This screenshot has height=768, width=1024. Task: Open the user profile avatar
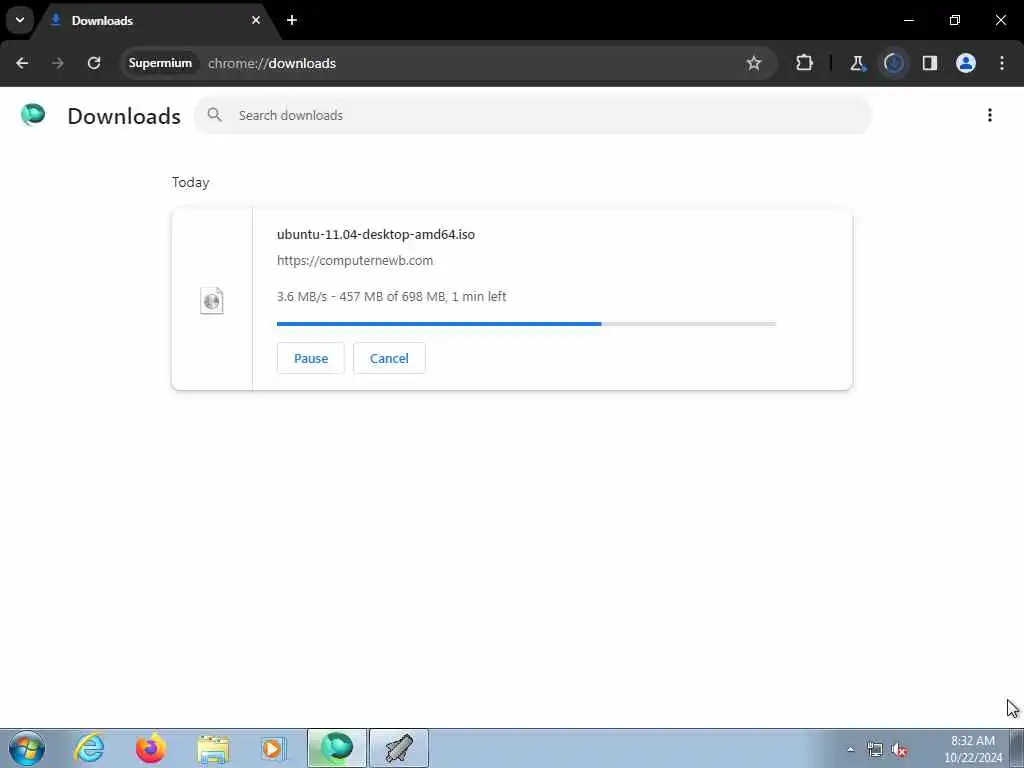click(966, 63)
